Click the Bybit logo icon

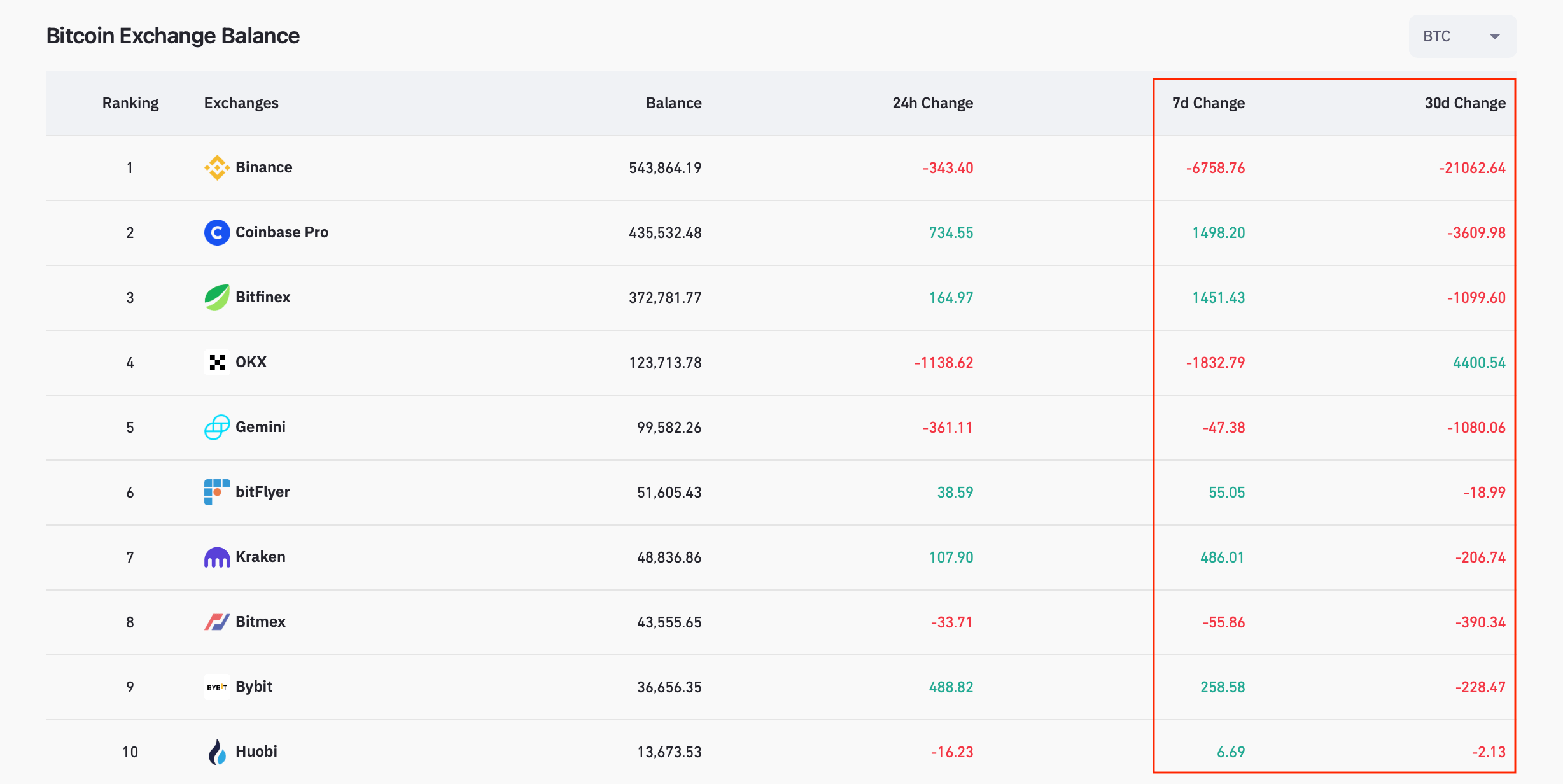[x=217, y=687]
